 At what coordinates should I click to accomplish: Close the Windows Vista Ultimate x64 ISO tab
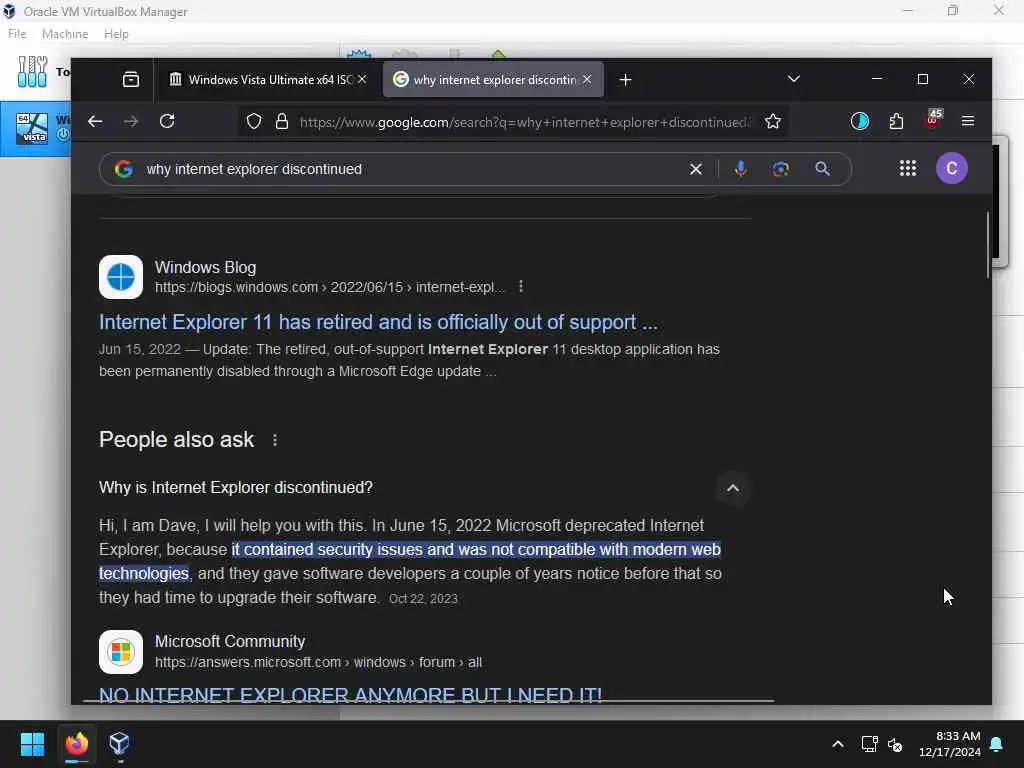362,79
